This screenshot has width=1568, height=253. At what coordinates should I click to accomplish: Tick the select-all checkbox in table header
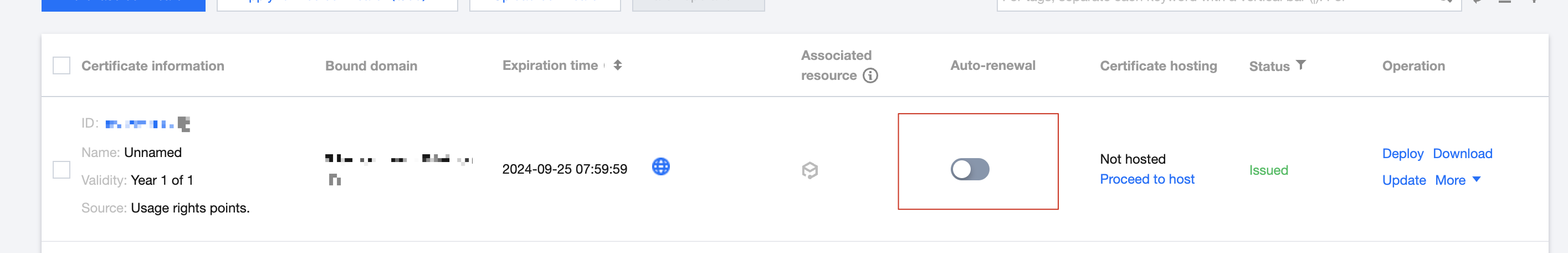click(x=62, y=66)
